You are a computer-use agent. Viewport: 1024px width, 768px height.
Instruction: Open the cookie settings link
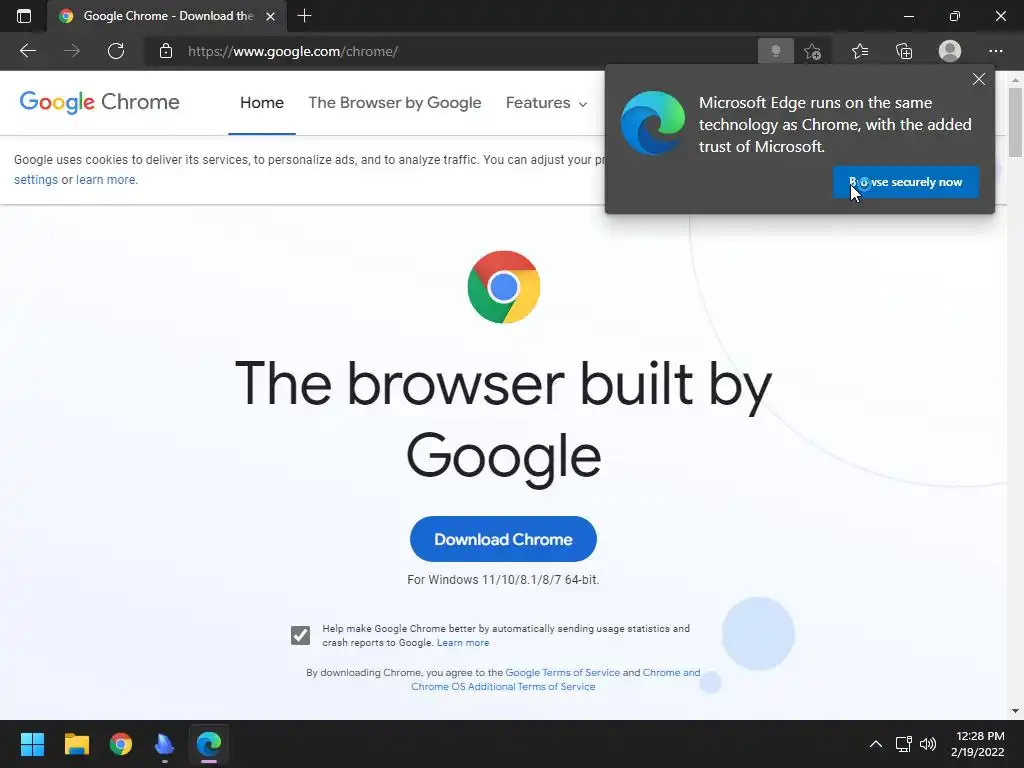(x=36, y=180)
